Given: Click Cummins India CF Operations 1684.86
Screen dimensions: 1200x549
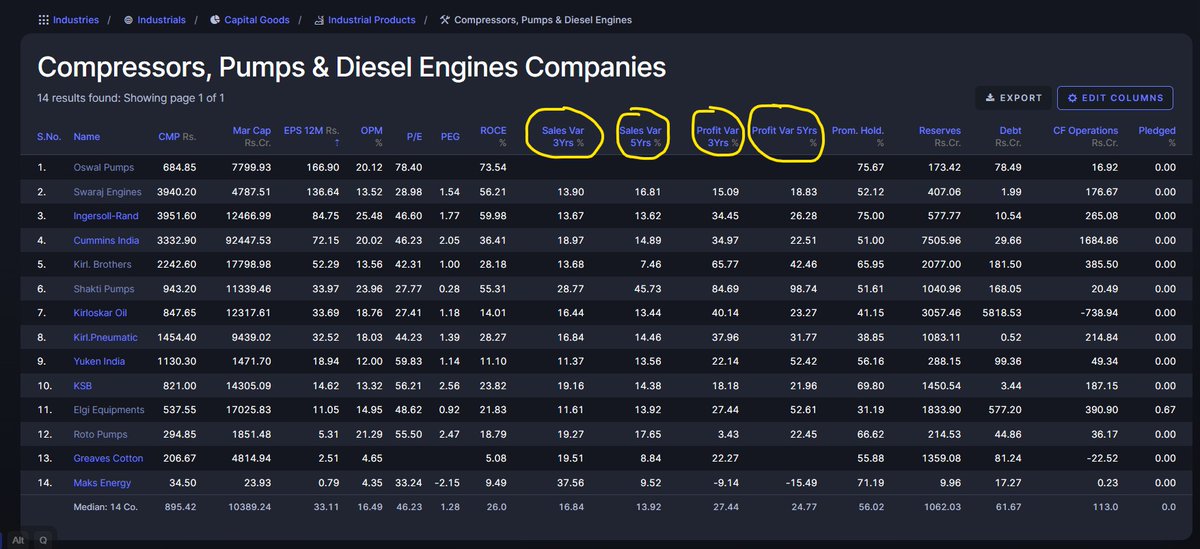Looking at the screenshot, I should [x=1099, y=240].
